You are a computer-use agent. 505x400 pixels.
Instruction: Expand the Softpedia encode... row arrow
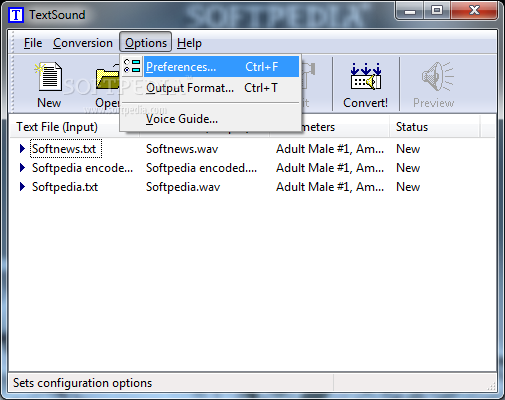tap(22, 168)
